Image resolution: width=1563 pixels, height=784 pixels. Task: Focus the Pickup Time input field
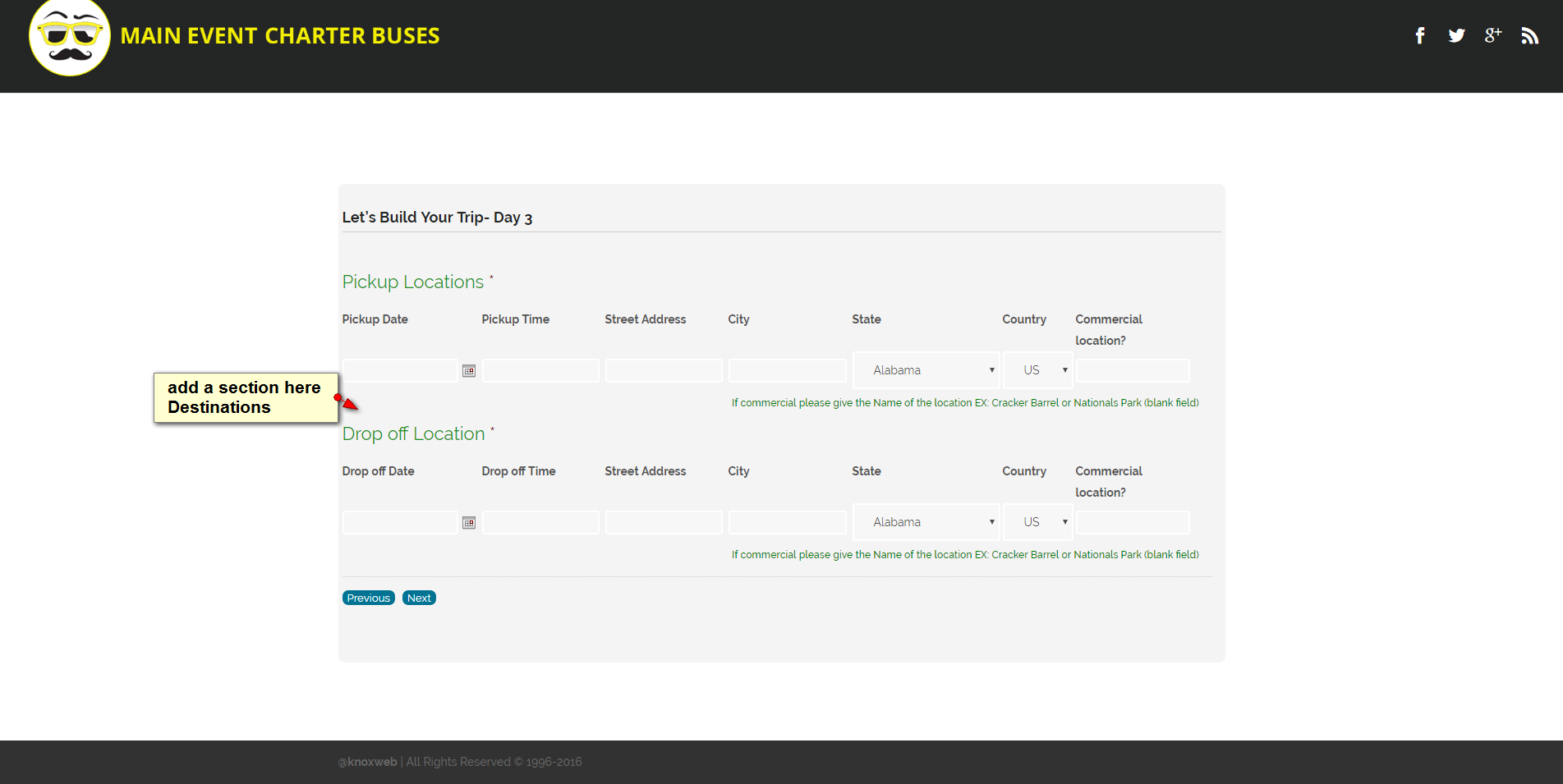tap(541, 370)
